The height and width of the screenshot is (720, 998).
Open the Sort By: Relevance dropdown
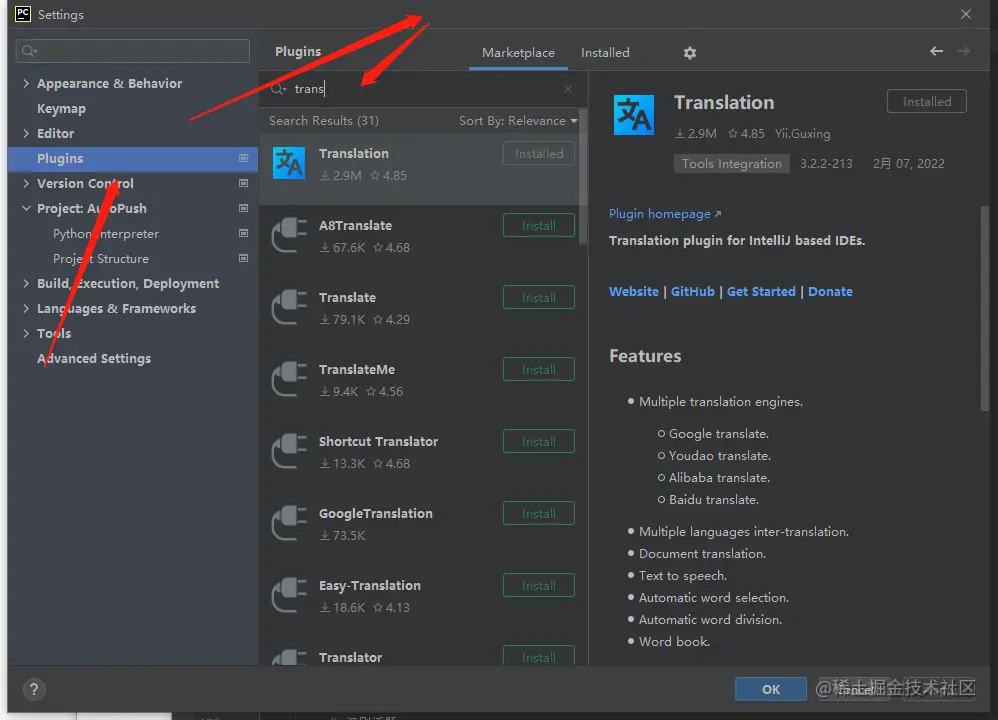pyautogui.click(x=518, y=120)
